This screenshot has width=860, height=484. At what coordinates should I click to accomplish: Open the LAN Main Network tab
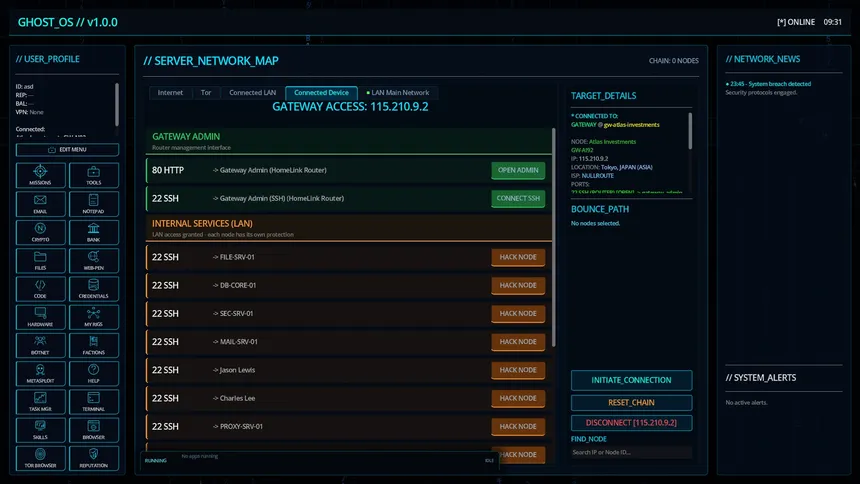pos(398,93)
